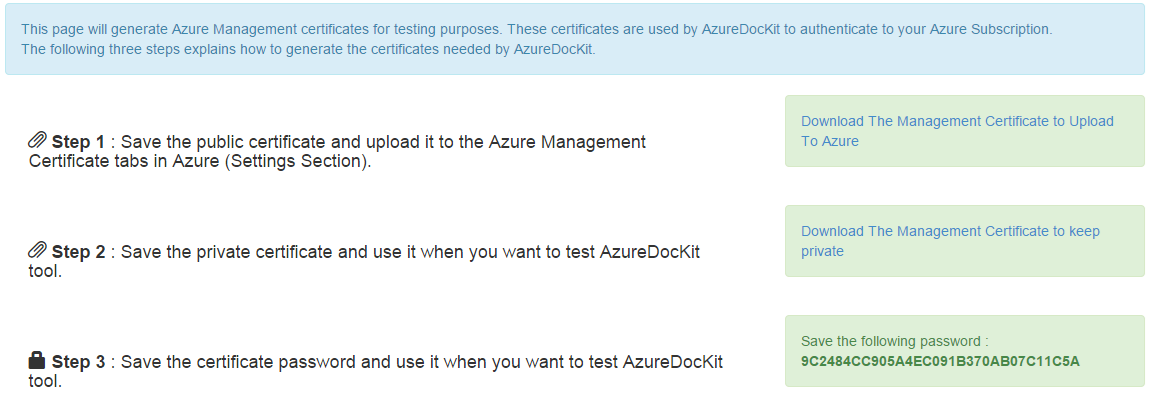1149x407 pixels.
Task: Click the bold Step 3 heading
Action: [79, 362]
